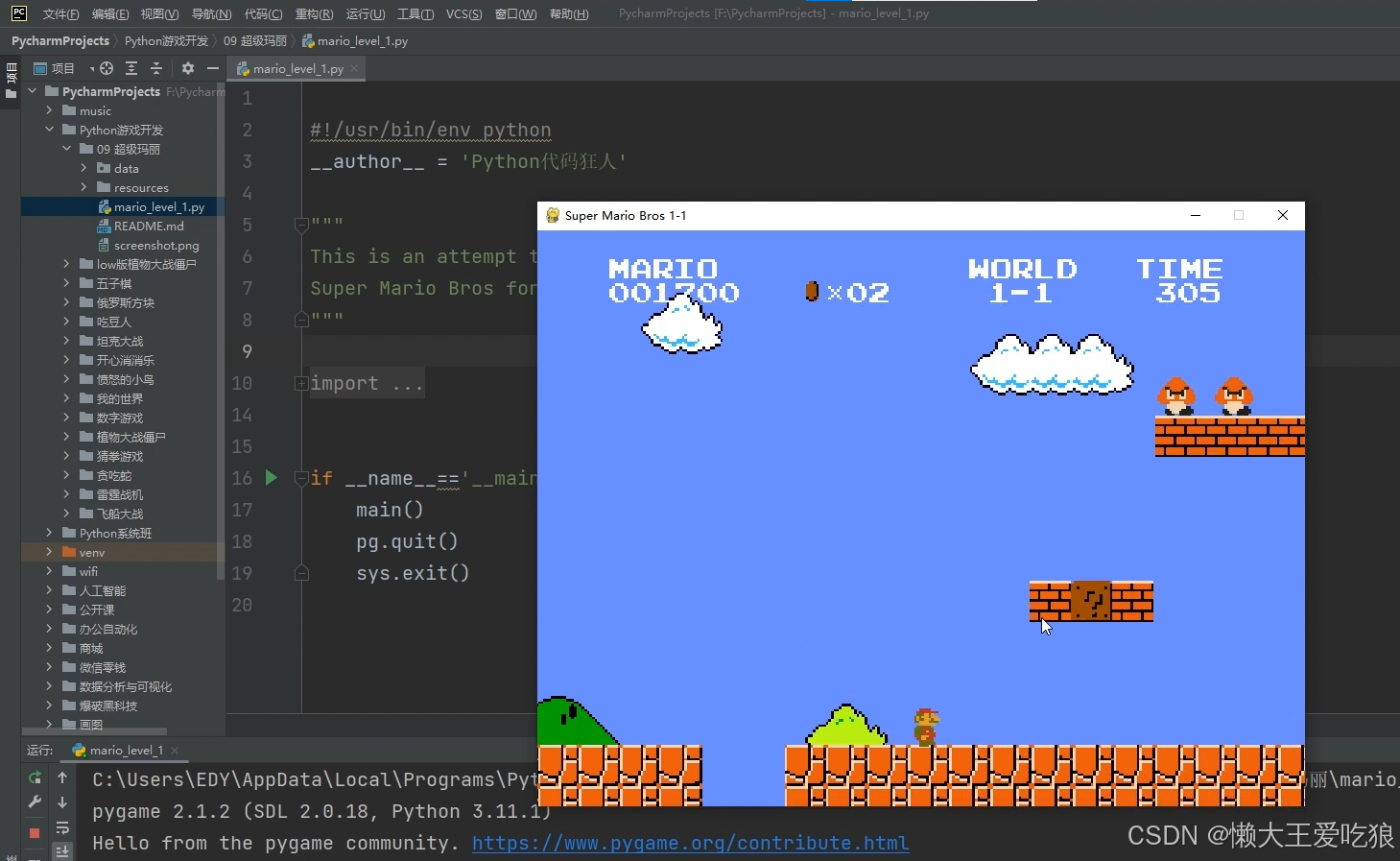The image size is (1400, 861).
Task: Click the up arrow in run toolbar
Action: click(x=62, y=777)
